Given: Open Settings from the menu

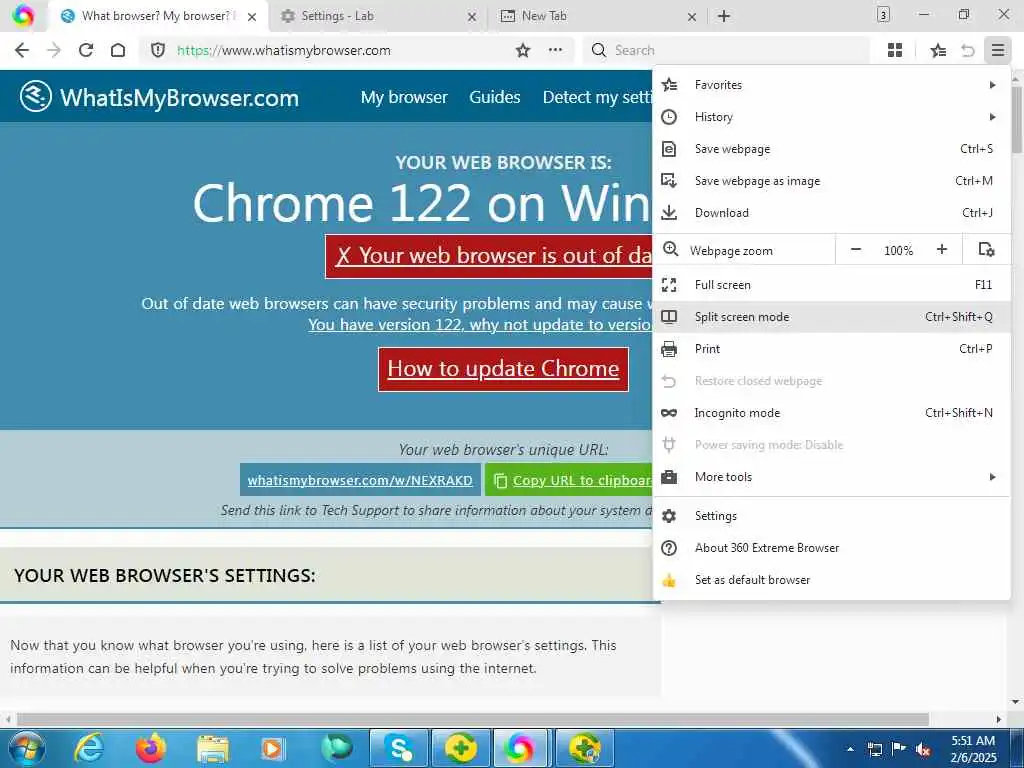Looking at the screenshot, I should click(831, 516).
